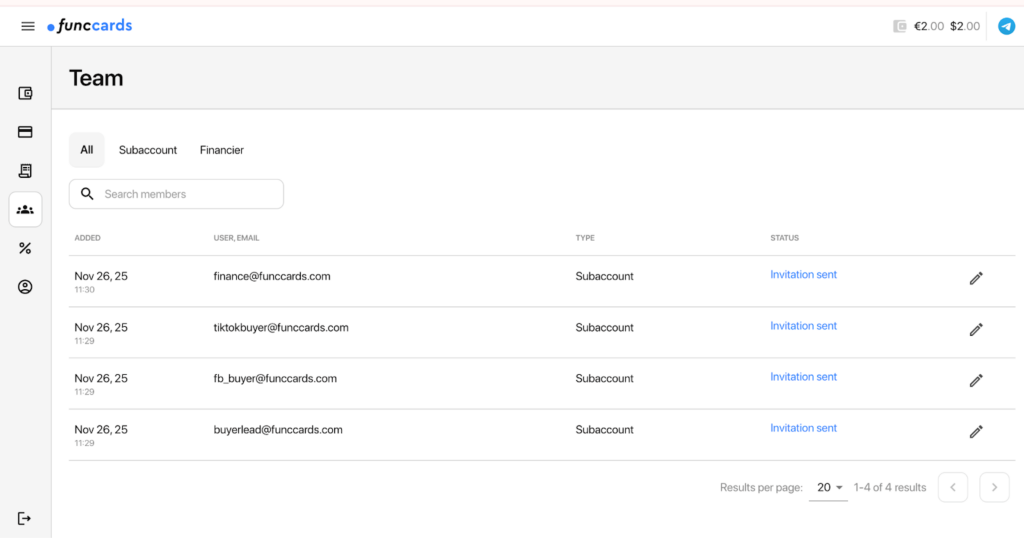The height and width of the screenshot is (538, 1024).
Task: Open the results per page dropdown
Action: click(829, 488)
